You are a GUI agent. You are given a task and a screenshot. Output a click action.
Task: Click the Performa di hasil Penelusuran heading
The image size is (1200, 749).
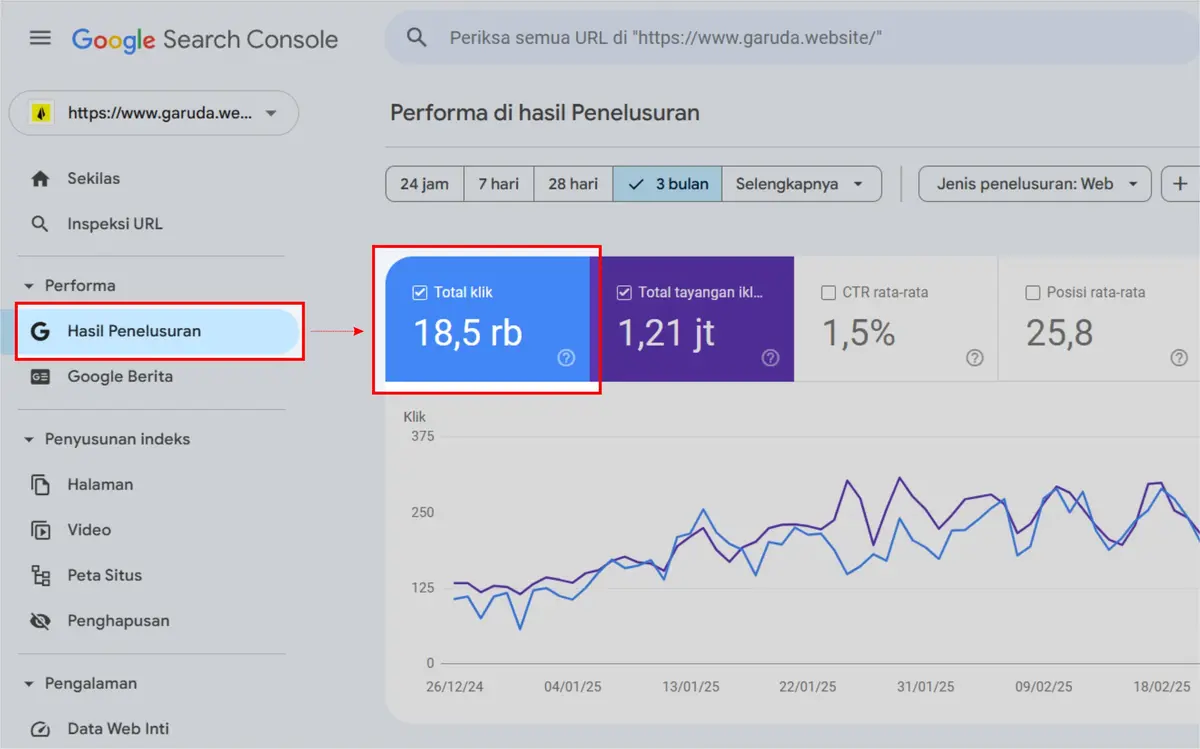tap(545, 113)
